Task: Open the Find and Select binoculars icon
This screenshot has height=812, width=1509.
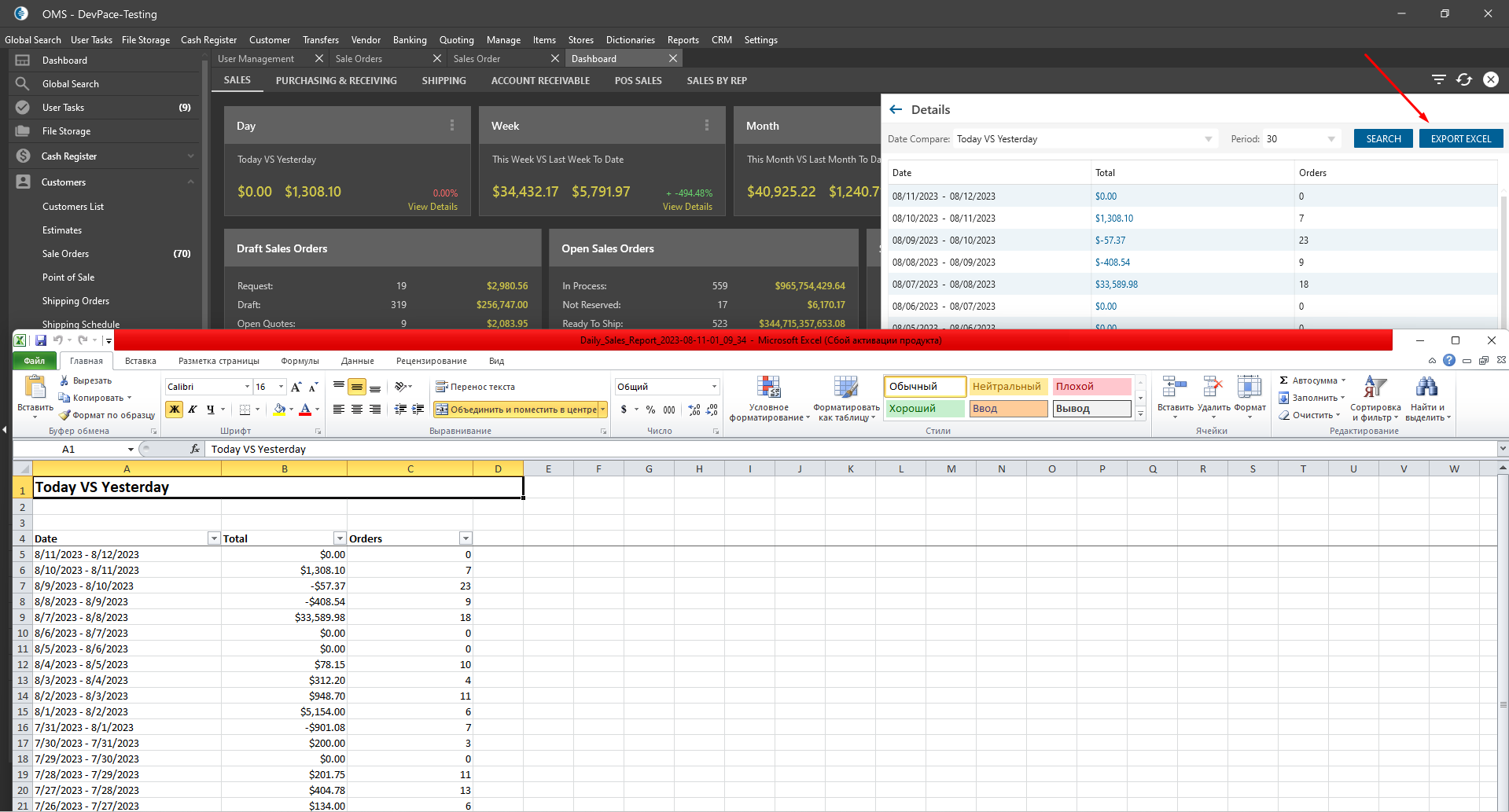Action: [x=1426, y=387]
